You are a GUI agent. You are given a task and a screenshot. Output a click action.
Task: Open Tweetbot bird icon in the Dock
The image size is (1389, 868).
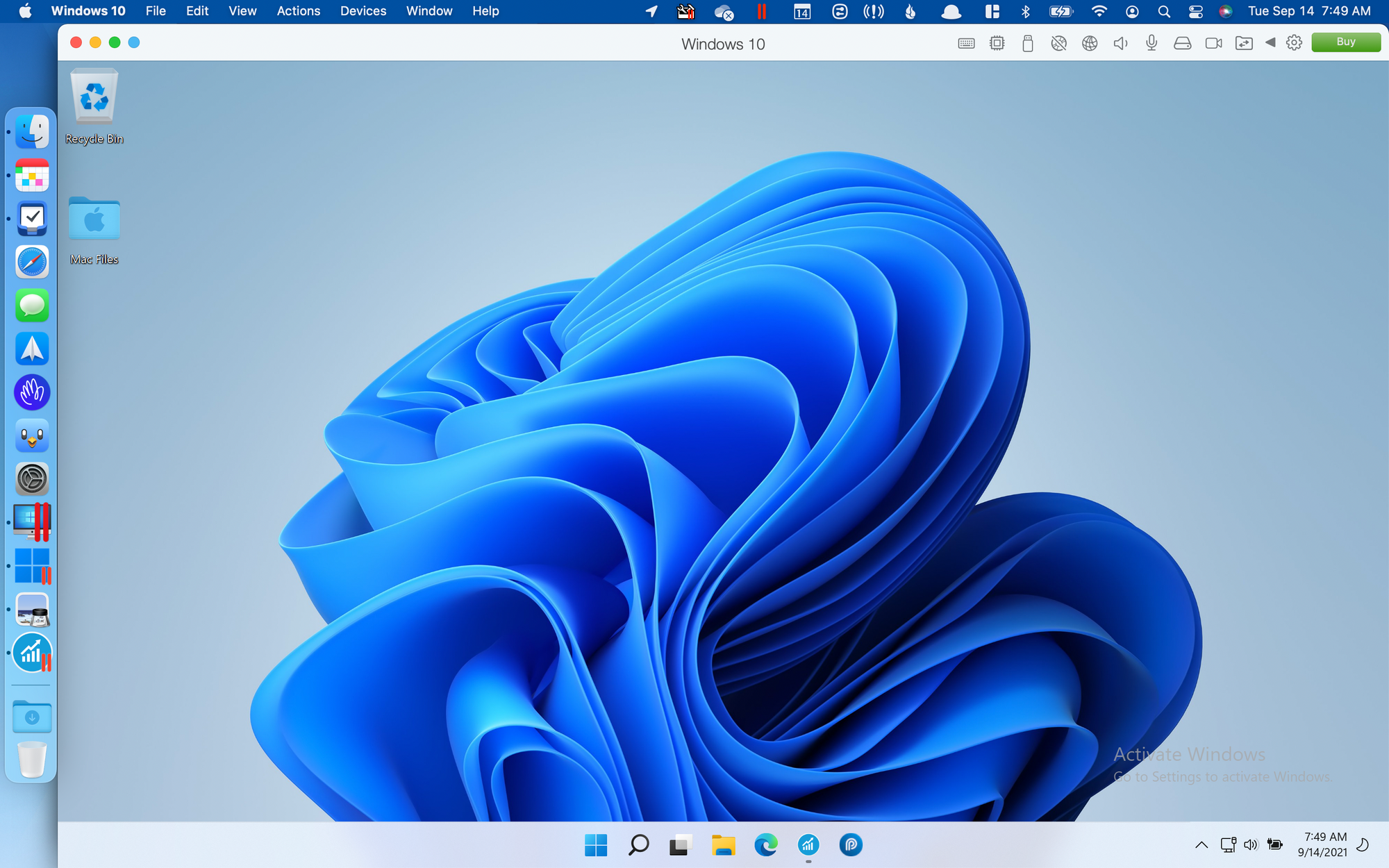pyautogui.click(x=32, y=435)
